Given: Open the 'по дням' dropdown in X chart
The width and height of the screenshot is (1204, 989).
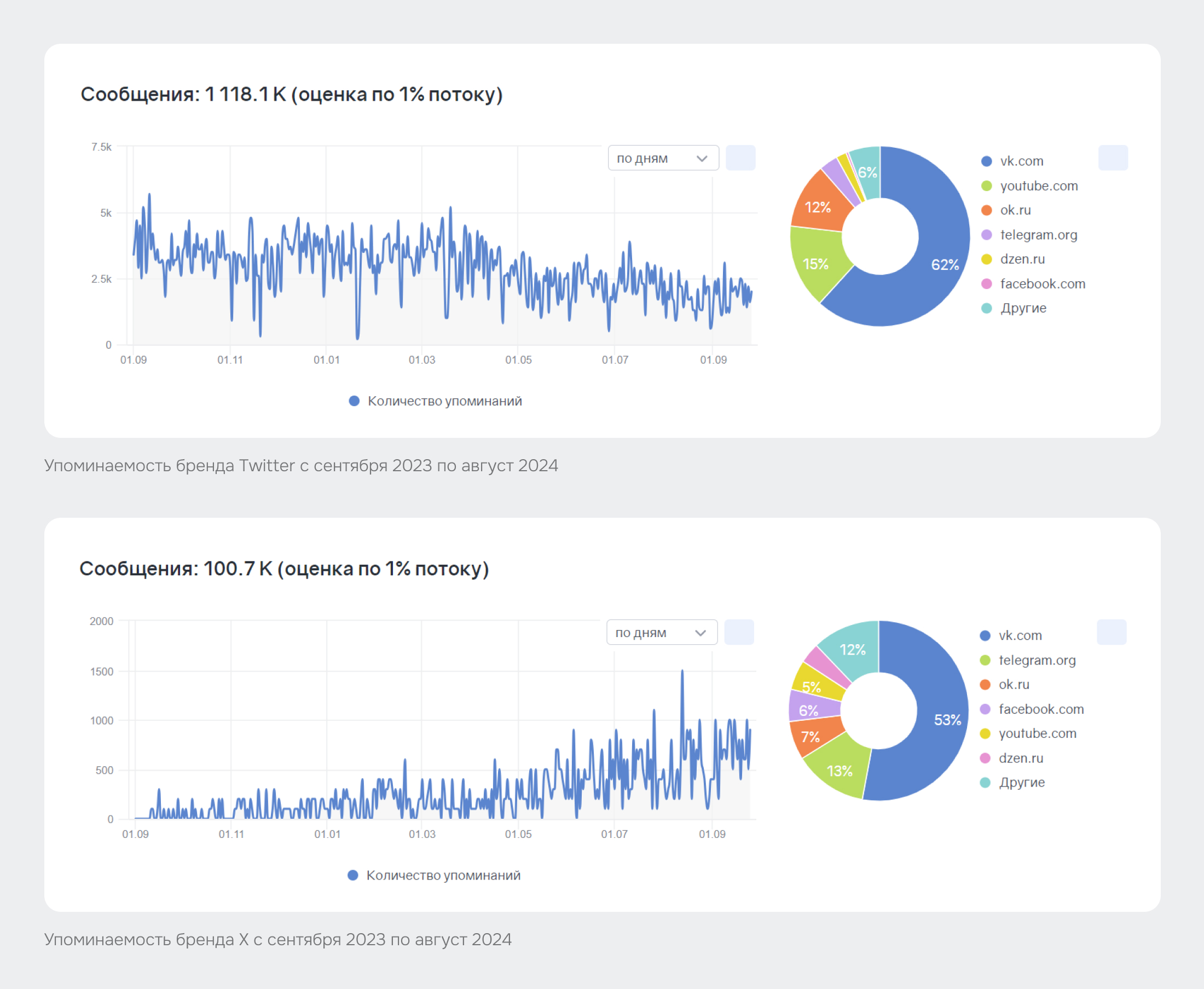Looking at the screenshot, I should point(662,632).
